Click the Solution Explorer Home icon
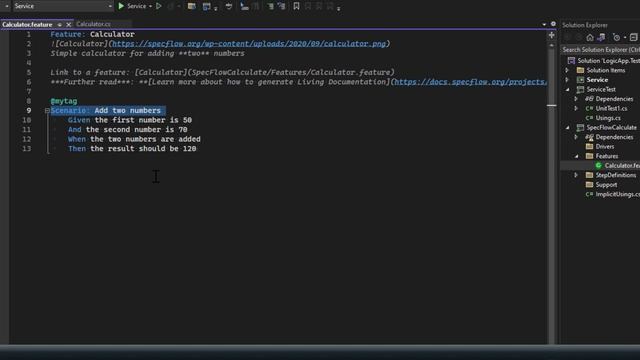 (590, 38)
